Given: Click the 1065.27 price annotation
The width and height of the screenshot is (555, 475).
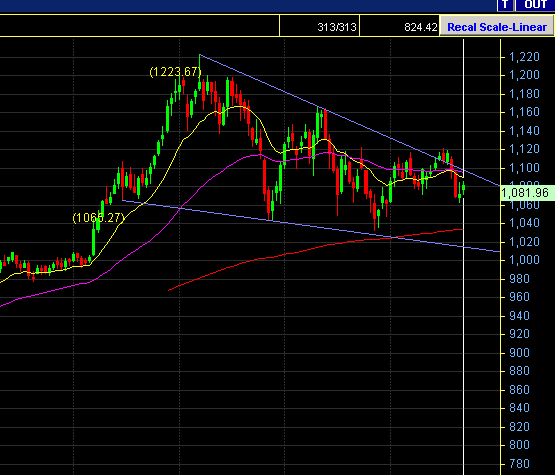Looking at the screenshot, I should pyautogui.click(x=98, y=218).
